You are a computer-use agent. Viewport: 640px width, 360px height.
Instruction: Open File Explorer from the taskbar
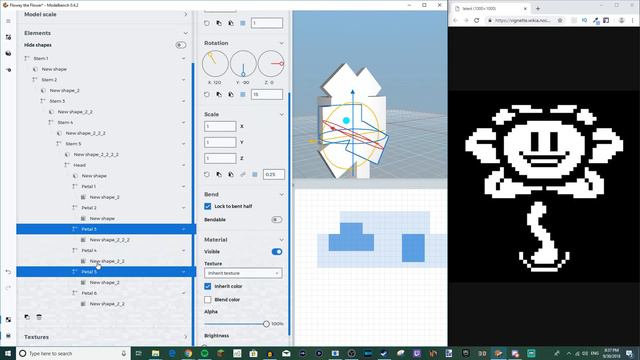point(156,353)
